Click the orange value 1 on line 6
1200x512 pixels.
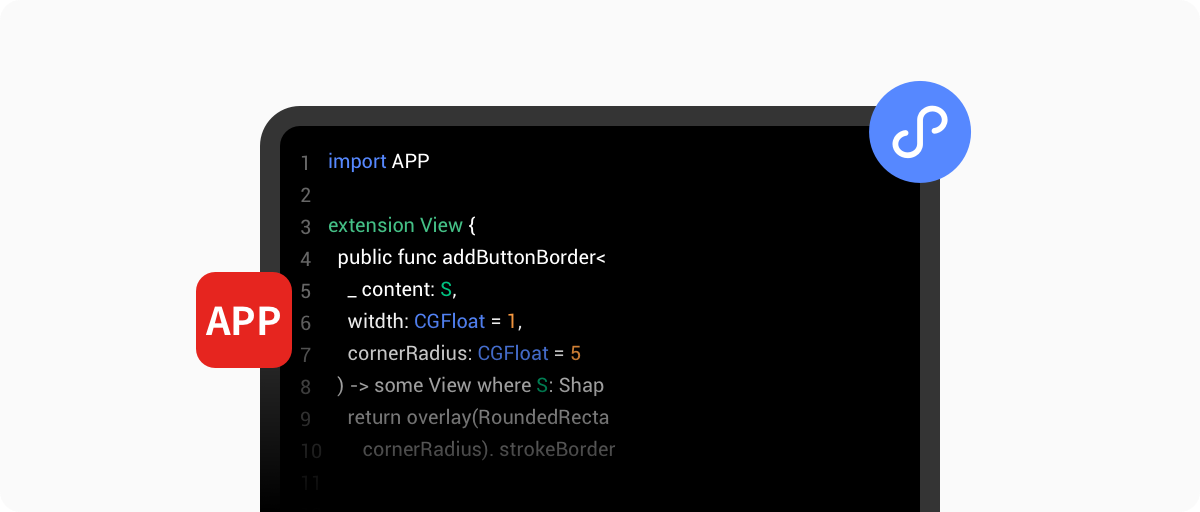pyautogui.click(x=512, y=321)
